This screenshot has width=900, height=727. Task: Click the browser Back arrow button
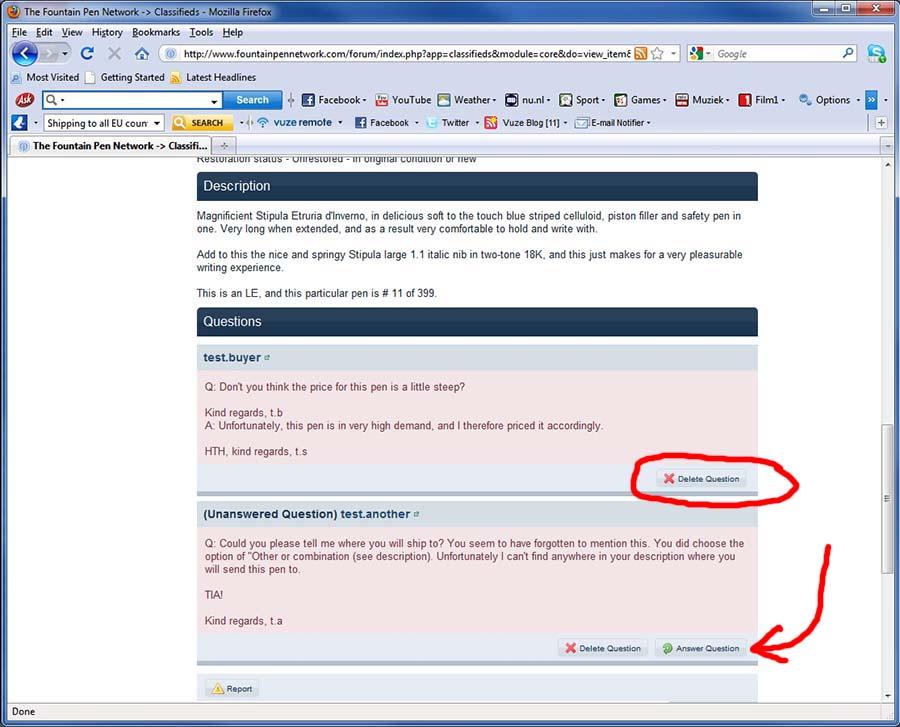25,54
